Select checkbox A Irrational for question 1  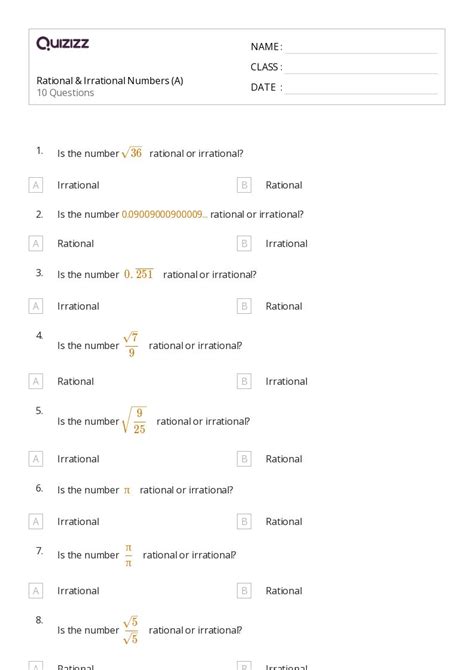(x=35, y=185)
